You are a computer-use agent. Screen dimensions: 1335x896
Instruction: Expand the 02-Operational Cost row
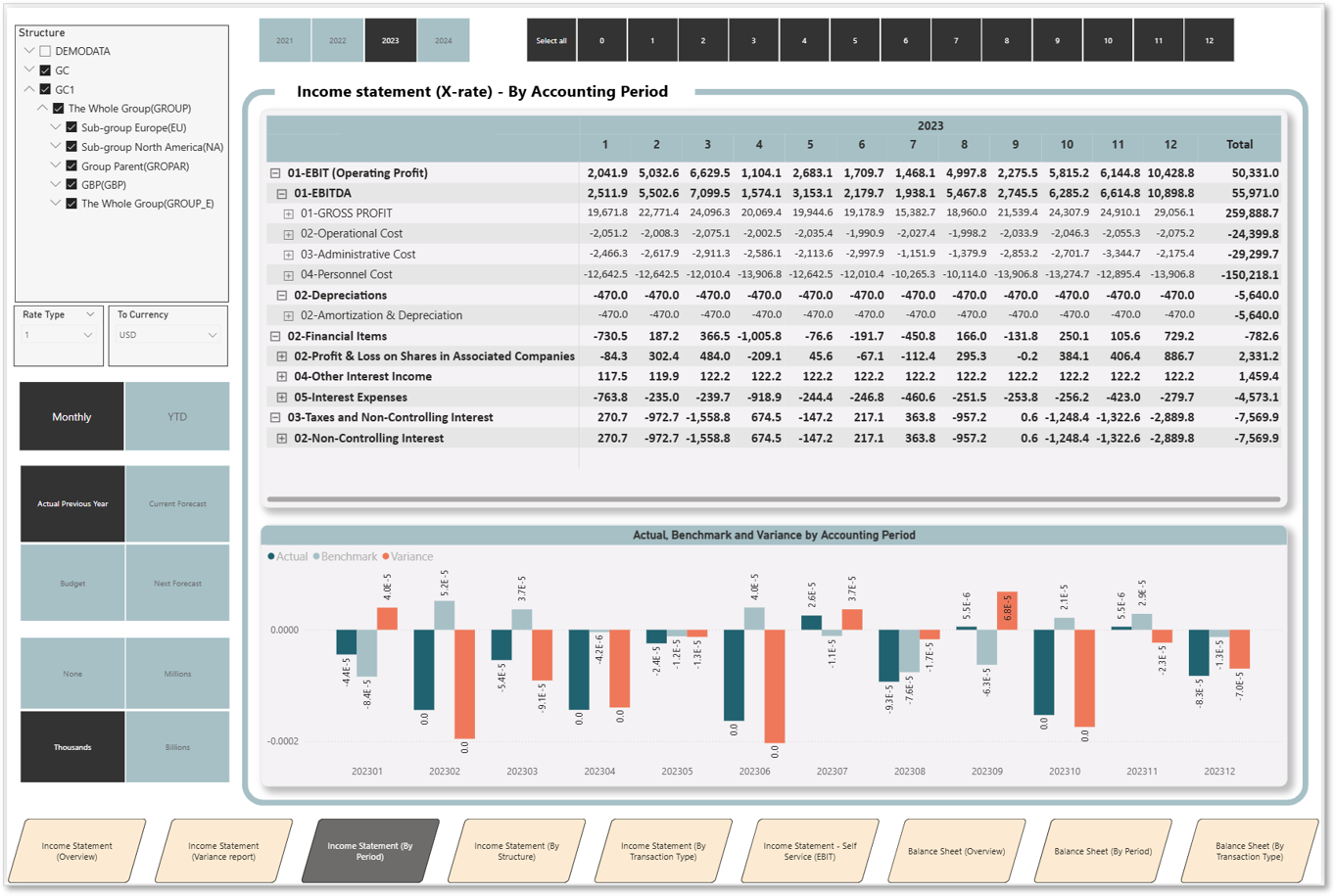[289, 234]
